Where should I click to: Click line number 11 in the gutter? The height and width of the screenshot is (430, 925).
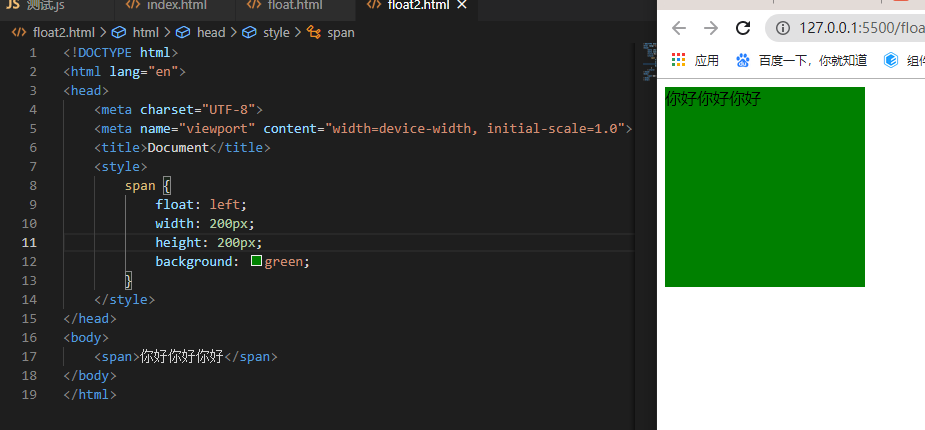[29, 242]
